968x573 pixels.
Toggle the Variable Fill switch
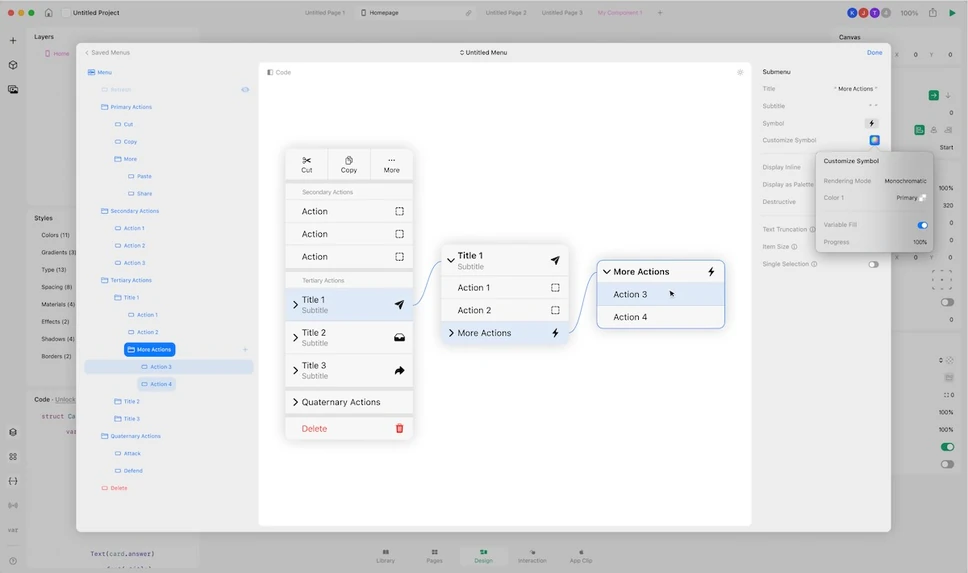922,225
